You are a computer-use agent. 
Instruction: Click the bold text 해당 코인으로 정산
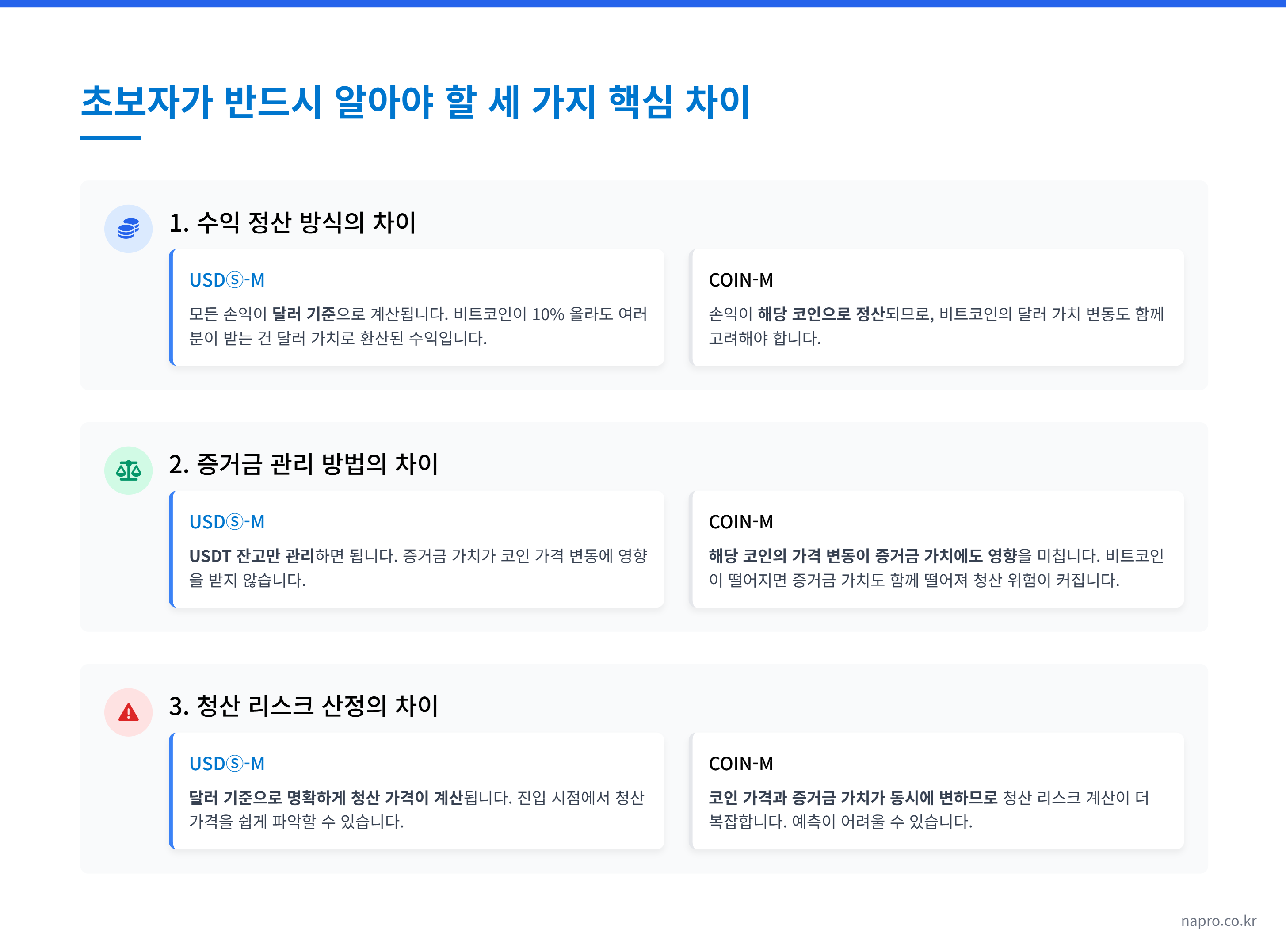(x=821, y=314)
